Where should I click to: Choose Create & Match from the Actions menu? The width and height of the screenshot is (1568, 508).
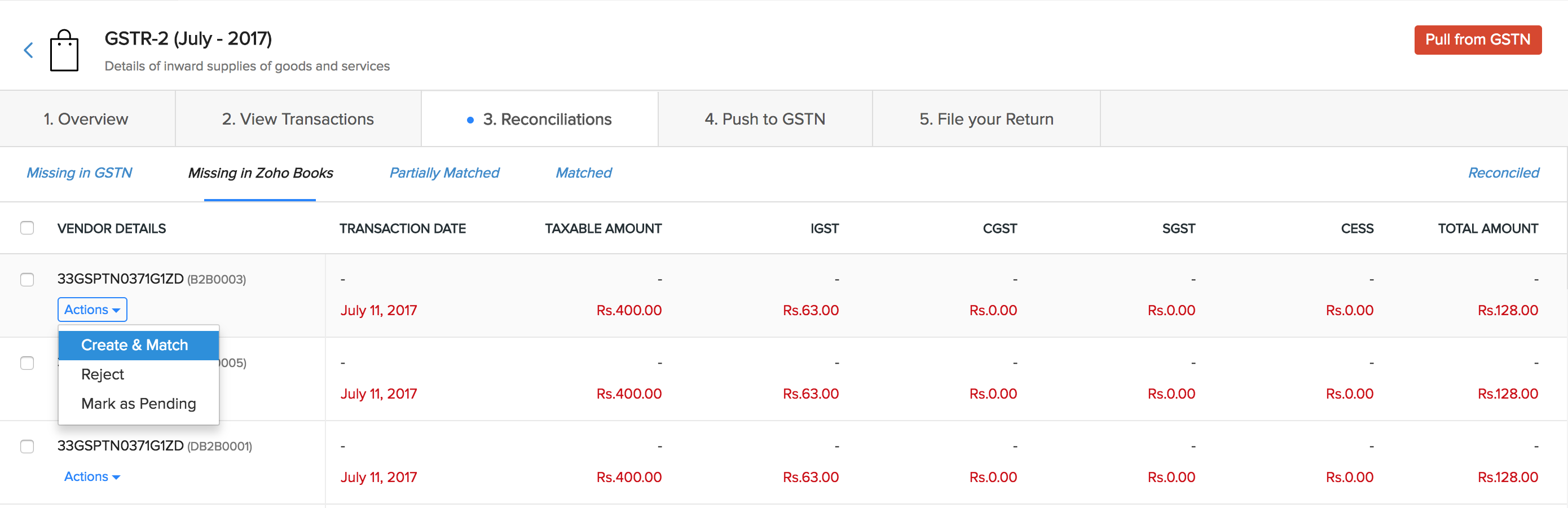tap(134, 344)
